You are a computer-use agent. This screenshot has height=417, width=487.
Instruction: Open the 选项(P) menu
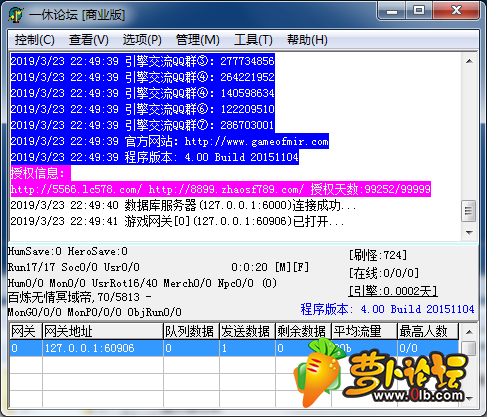(142, 40)
